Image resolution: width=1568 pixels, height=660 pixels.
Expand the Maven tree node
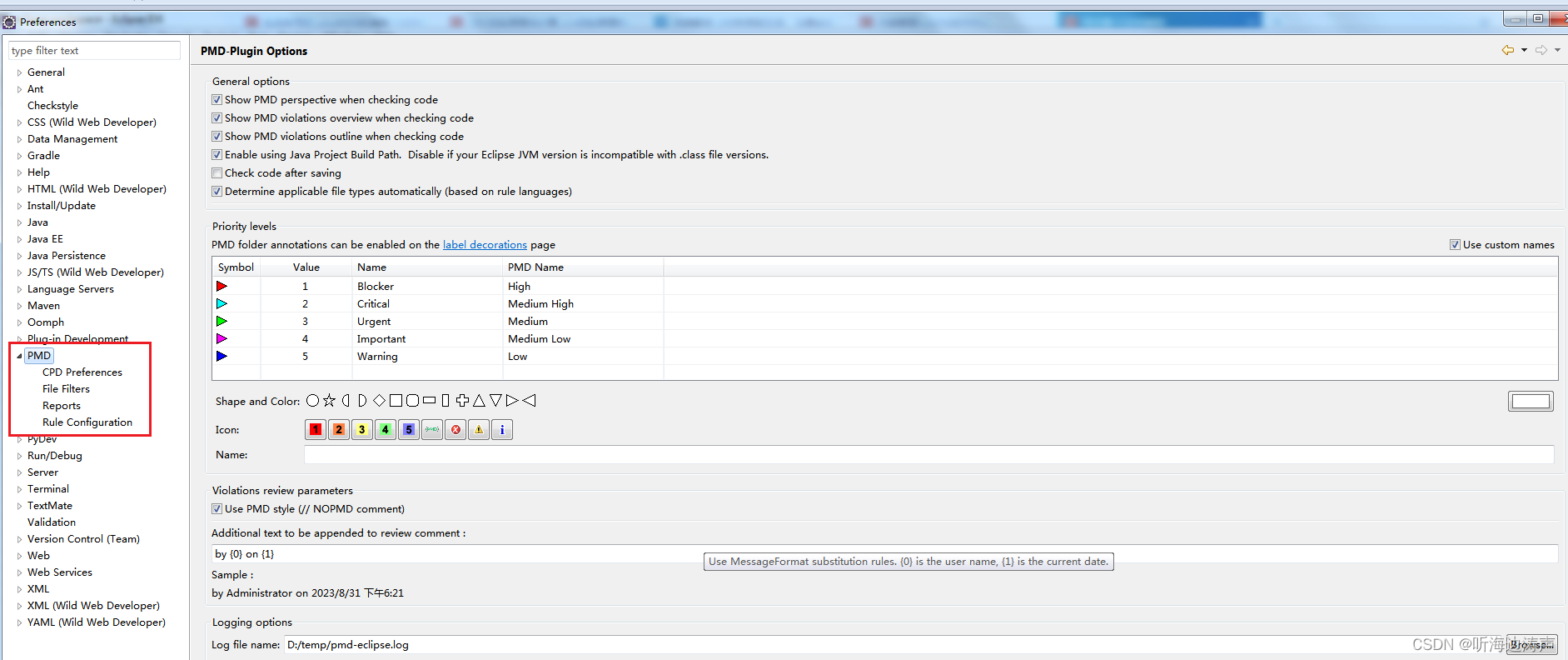[x=19, y=306]
